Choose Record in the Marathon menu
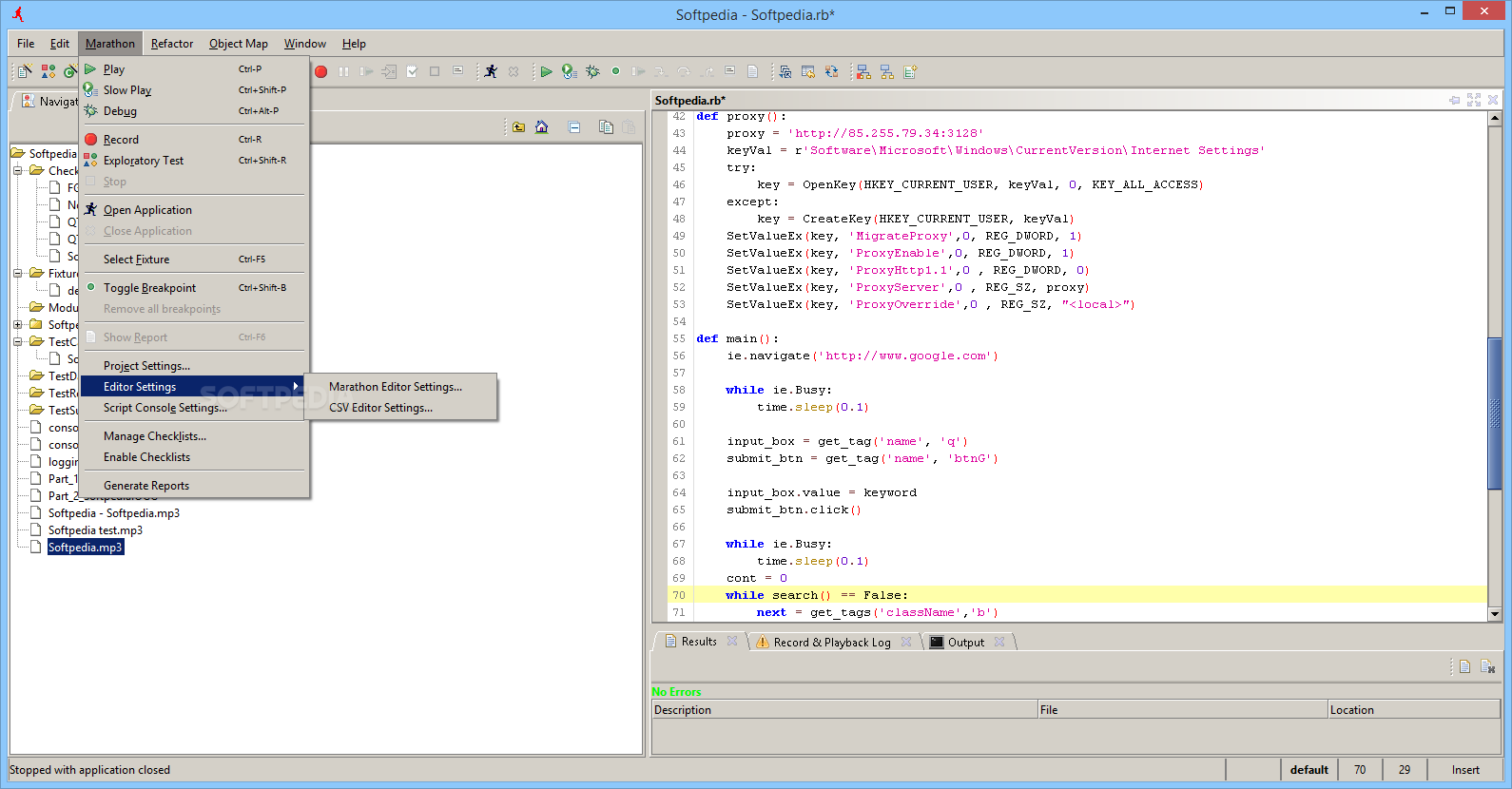 194,139
